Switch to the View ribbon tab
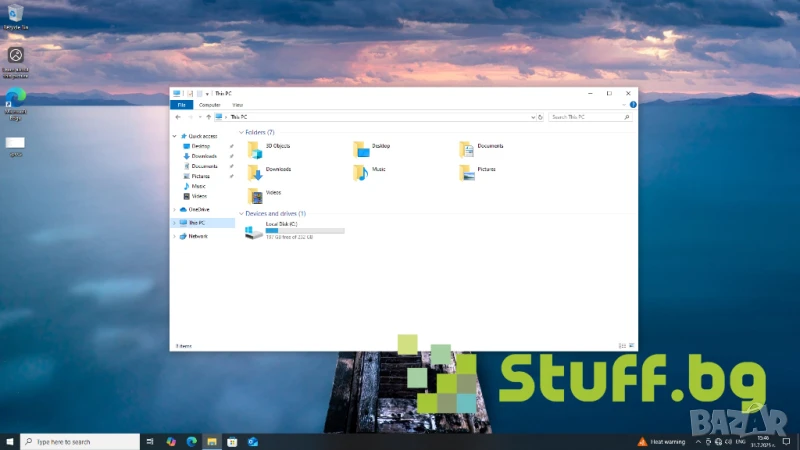This screenshot has width=800, height=450. (x=237, y=104)
